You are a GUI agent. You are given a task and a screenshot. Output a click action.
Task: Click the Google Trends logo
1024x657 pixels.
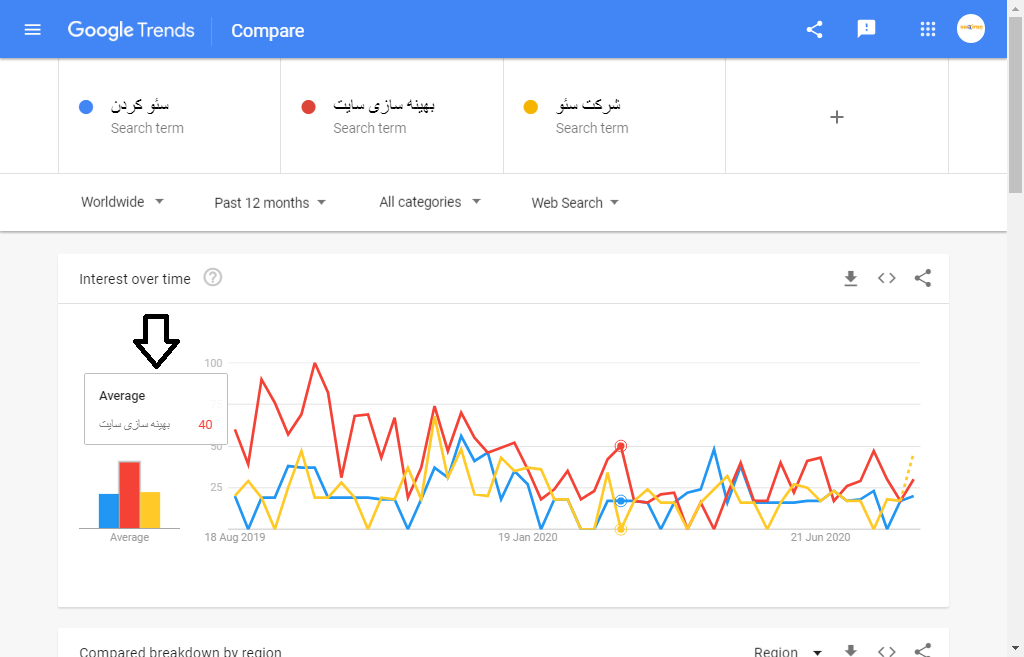[131, 30]
